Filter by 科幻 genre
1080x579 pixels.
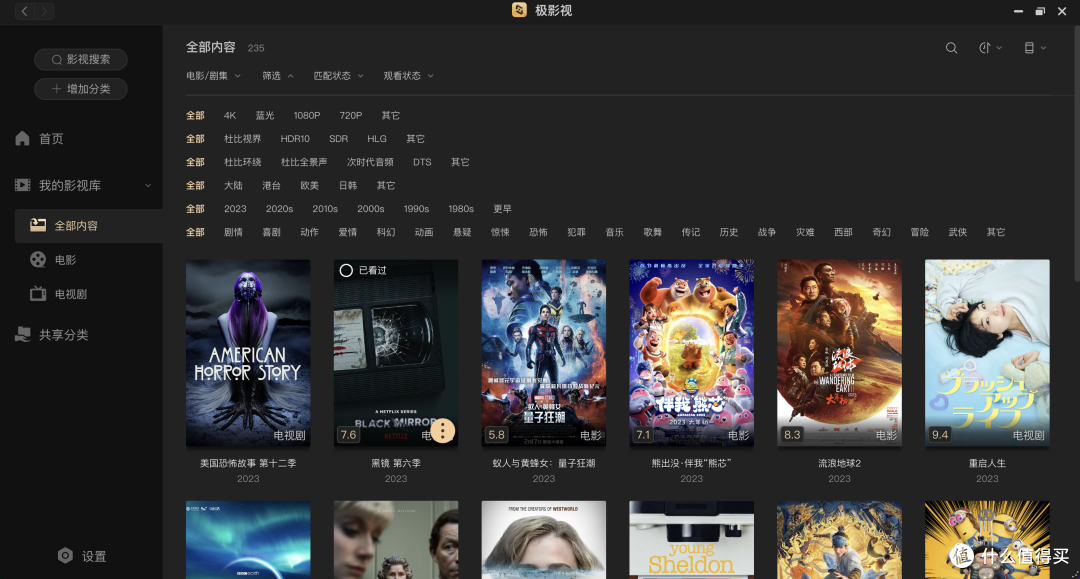click(x=386, y=232)
